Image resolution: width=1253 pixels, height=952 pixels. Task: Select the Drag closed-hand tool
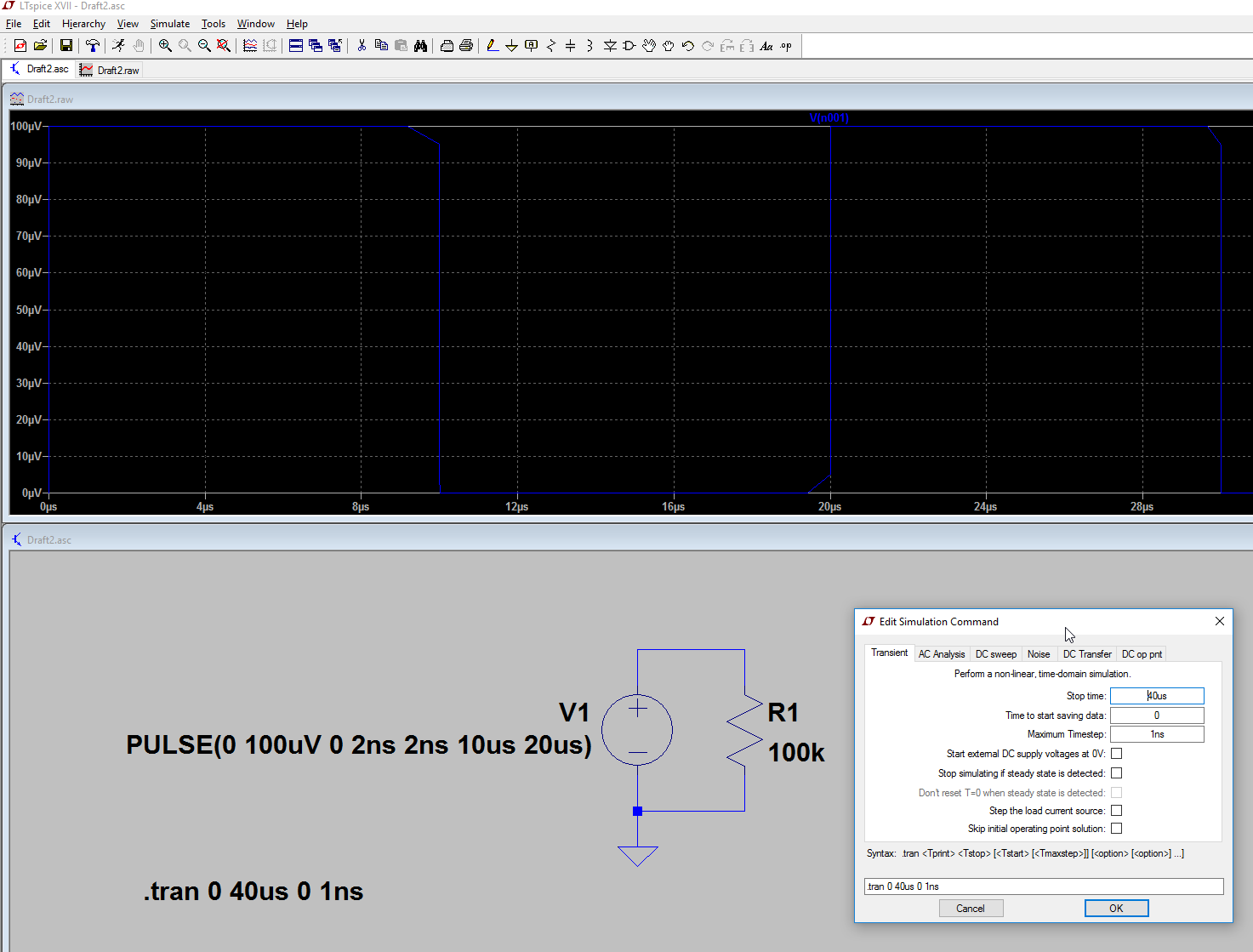coord(669,46)
